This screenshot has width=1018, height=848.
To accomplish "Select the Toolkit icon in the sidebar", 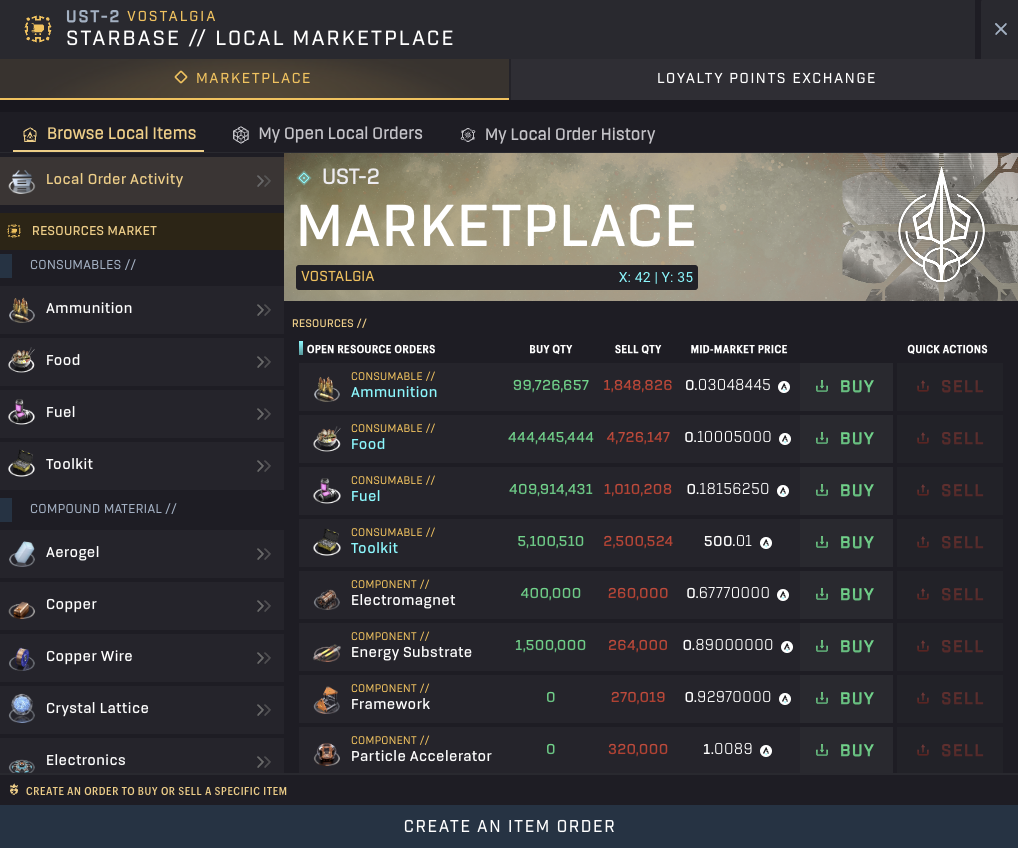I will 22,464.
